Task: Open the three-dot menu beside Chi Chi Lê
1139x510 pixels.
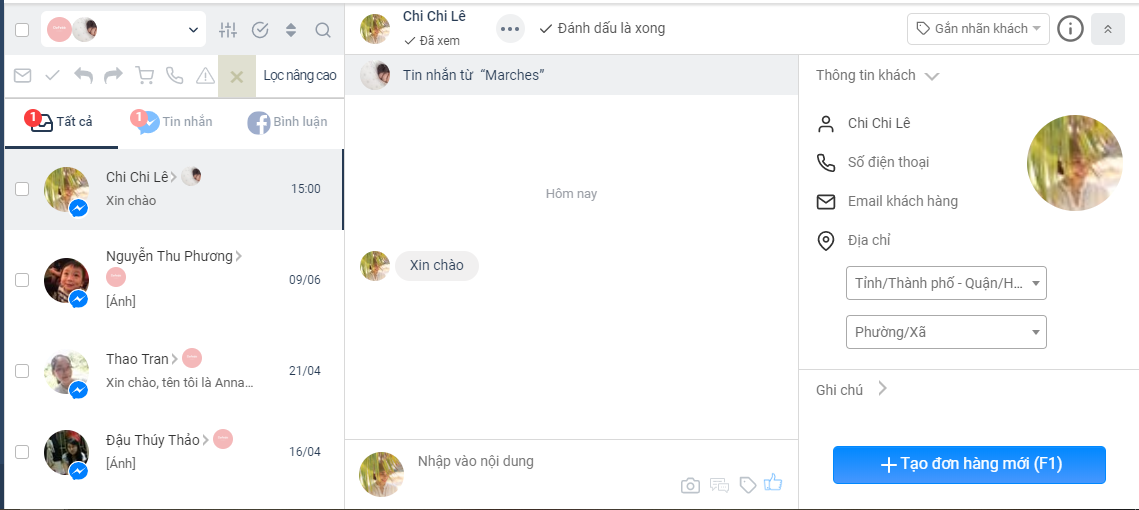Action: tap(510, 29)
